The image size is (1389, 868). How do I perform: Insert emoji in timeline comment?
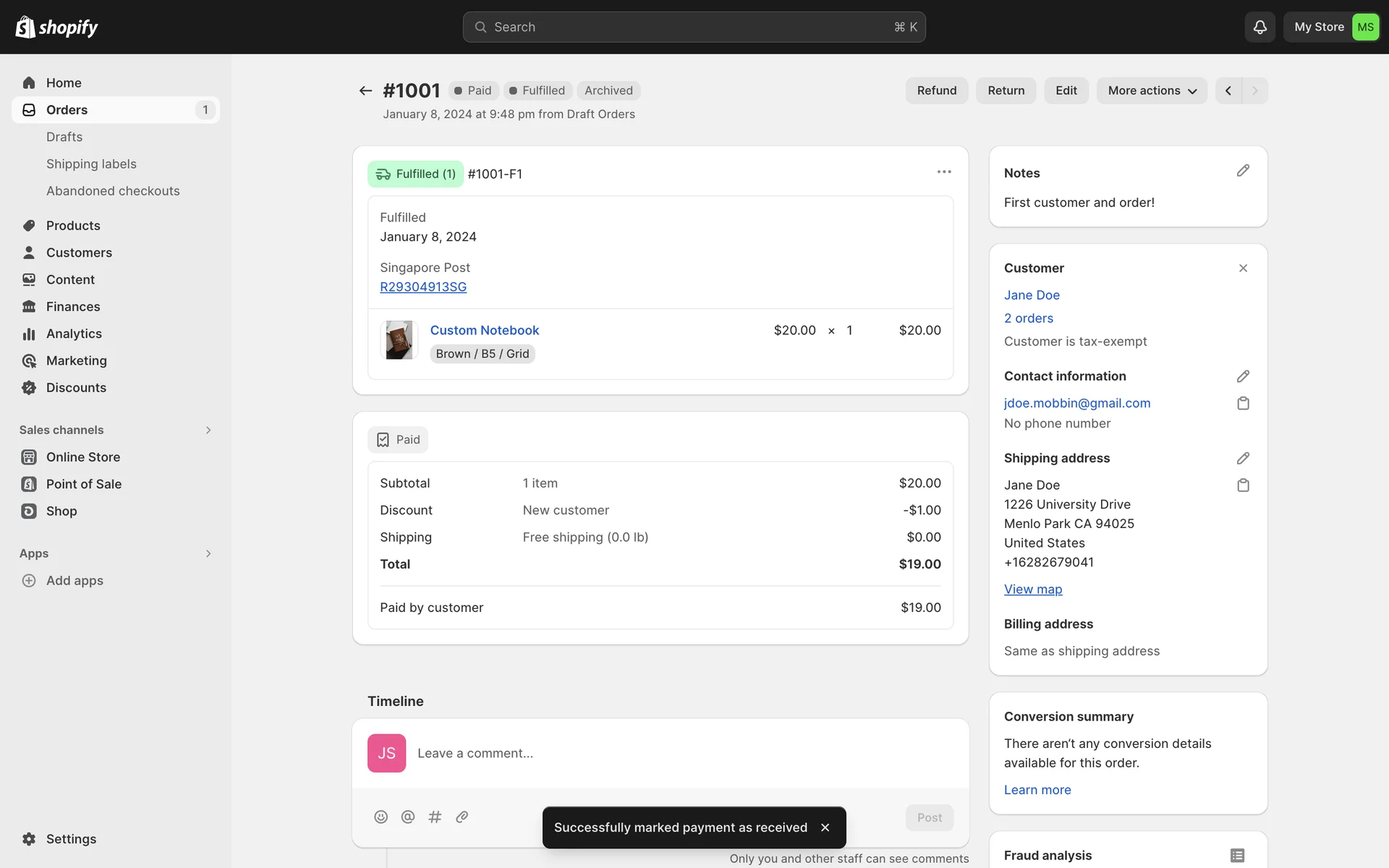381,817
